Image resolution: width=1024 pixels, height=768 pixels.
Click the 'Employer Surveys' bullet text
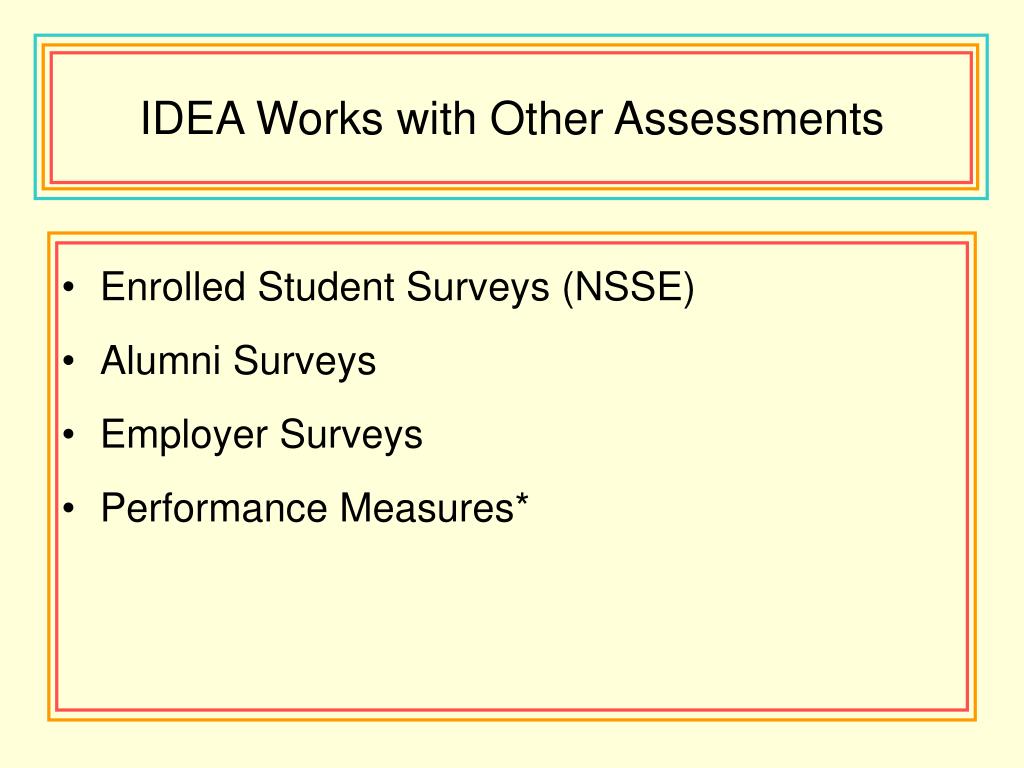click(x=261, y=435)
